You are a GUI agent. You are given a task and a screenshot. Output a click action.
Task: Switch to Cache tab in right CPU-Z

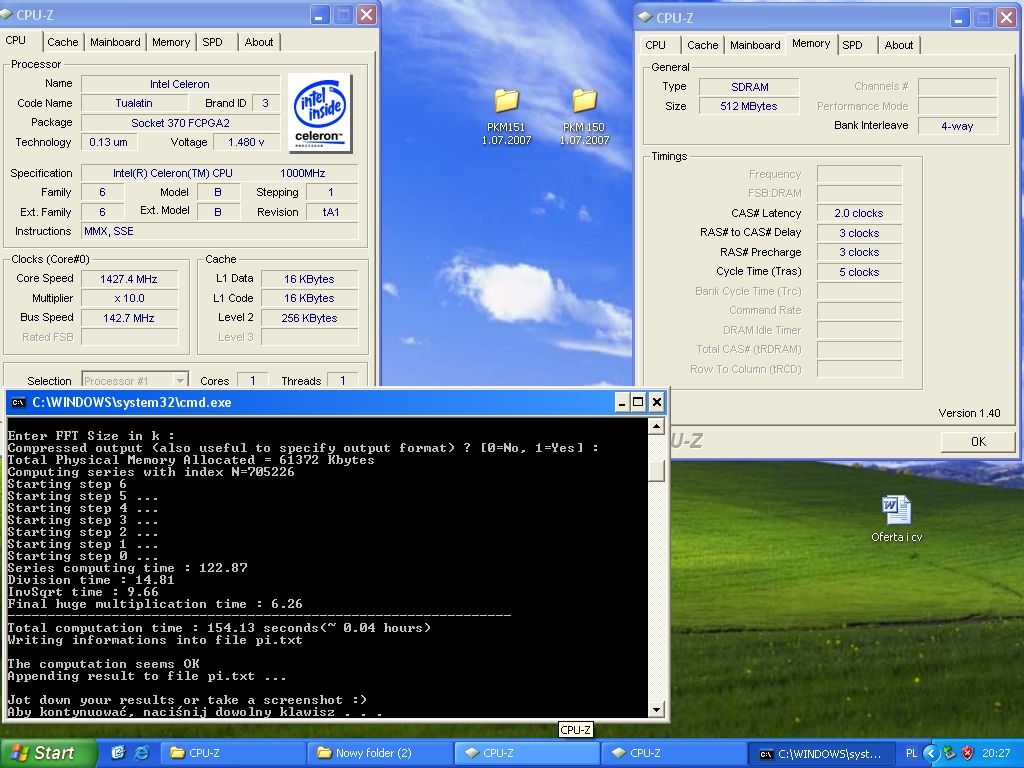[x=703, y=45]
